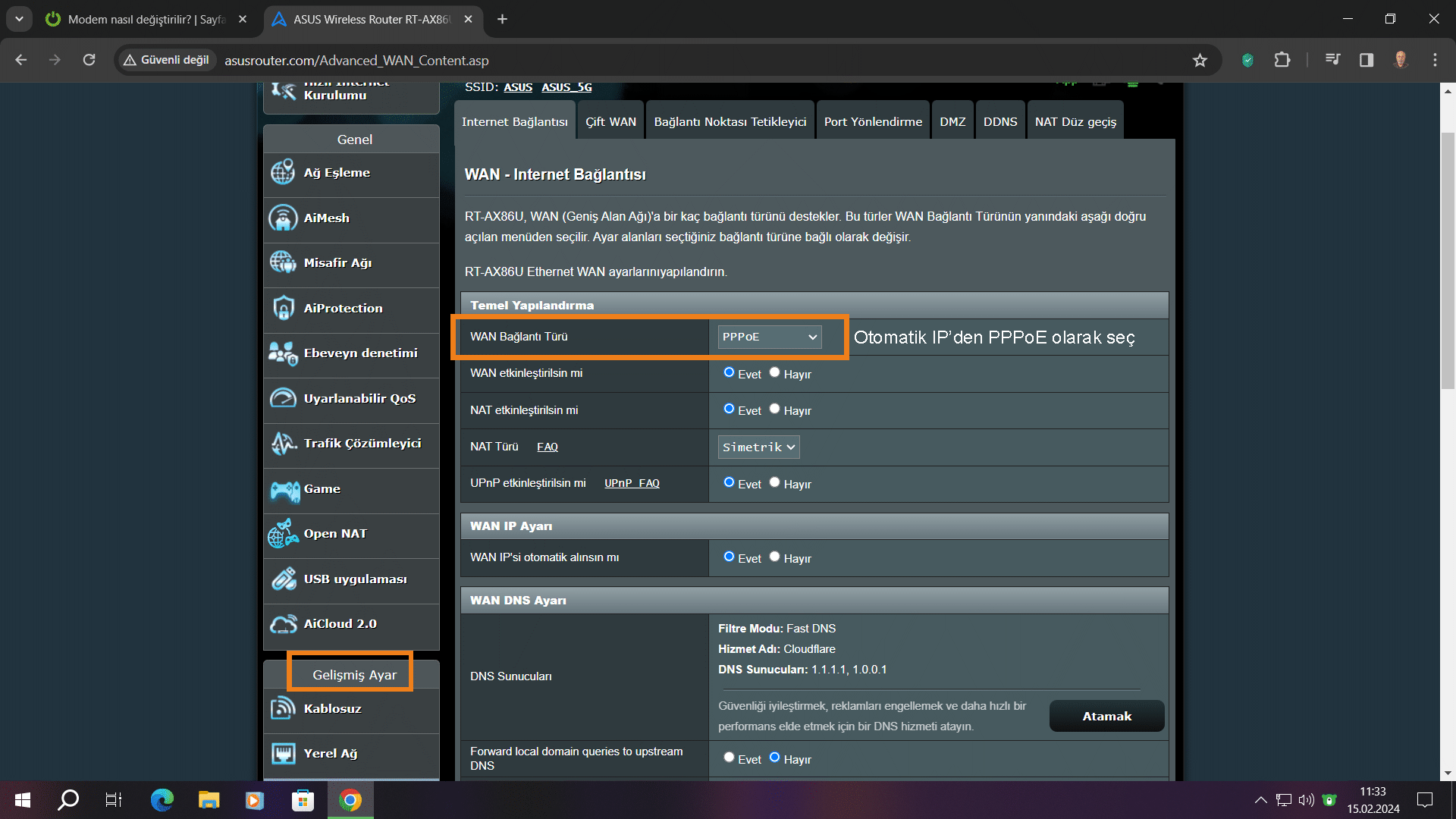This screenshot has height=819, width=1456.
Task: Switch to the Port Yönlendirme tab
Action: (873, 122)
